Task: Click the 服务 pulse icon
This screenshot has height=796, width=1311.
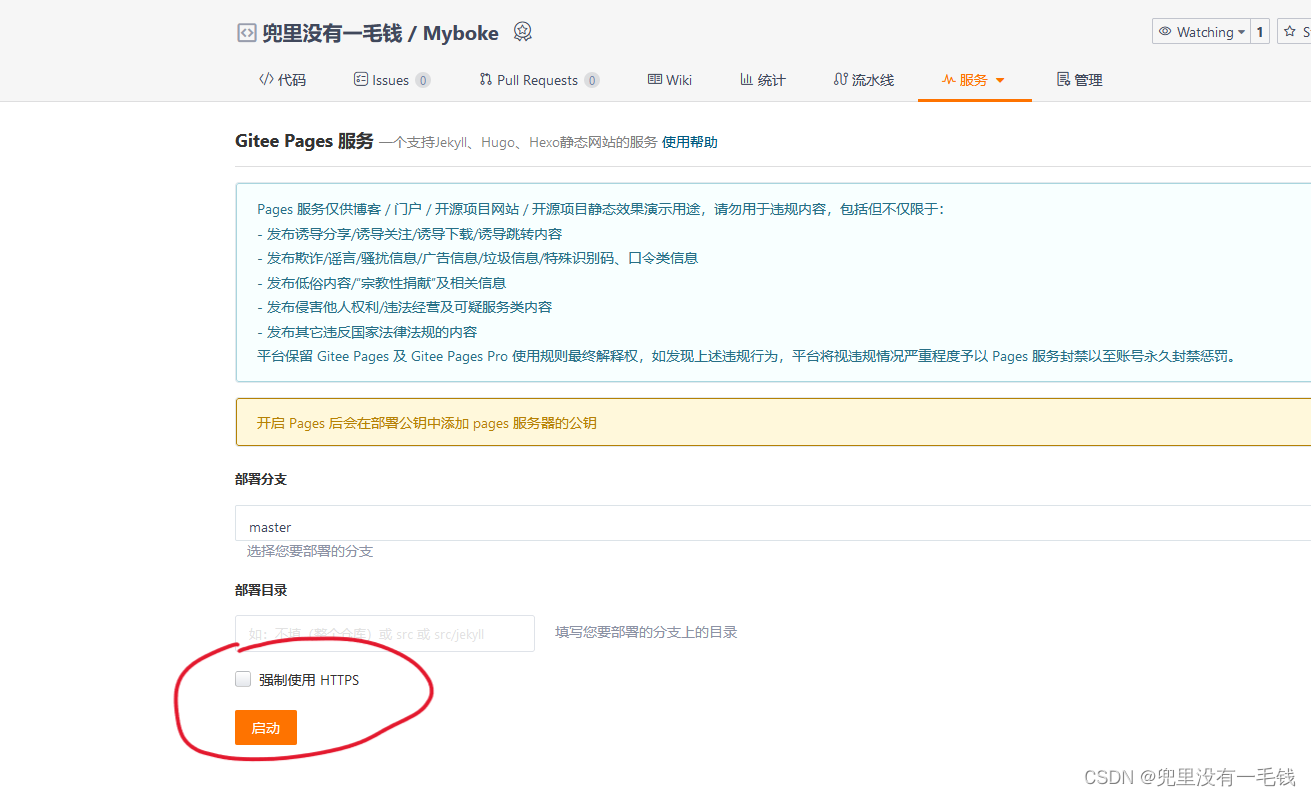Action: click(949, 80)
